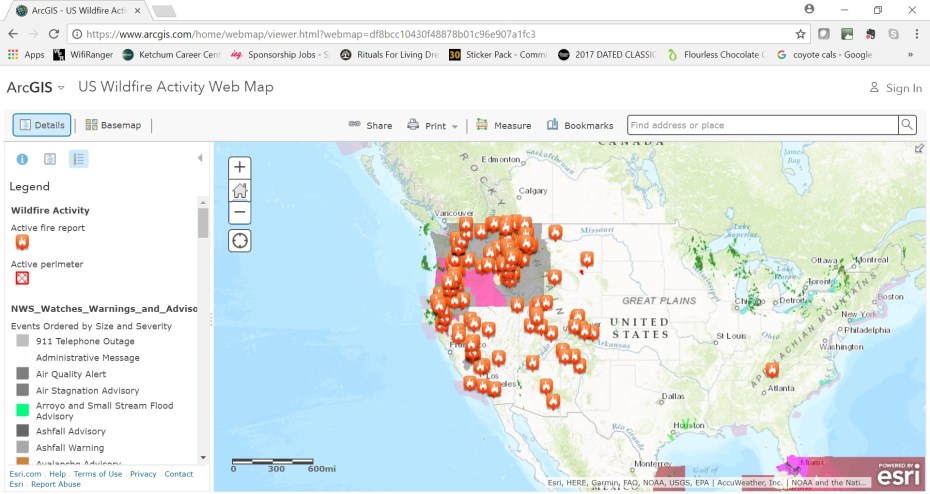Bookmark this page with the star icon
The image size is (930, 494).
800,33
